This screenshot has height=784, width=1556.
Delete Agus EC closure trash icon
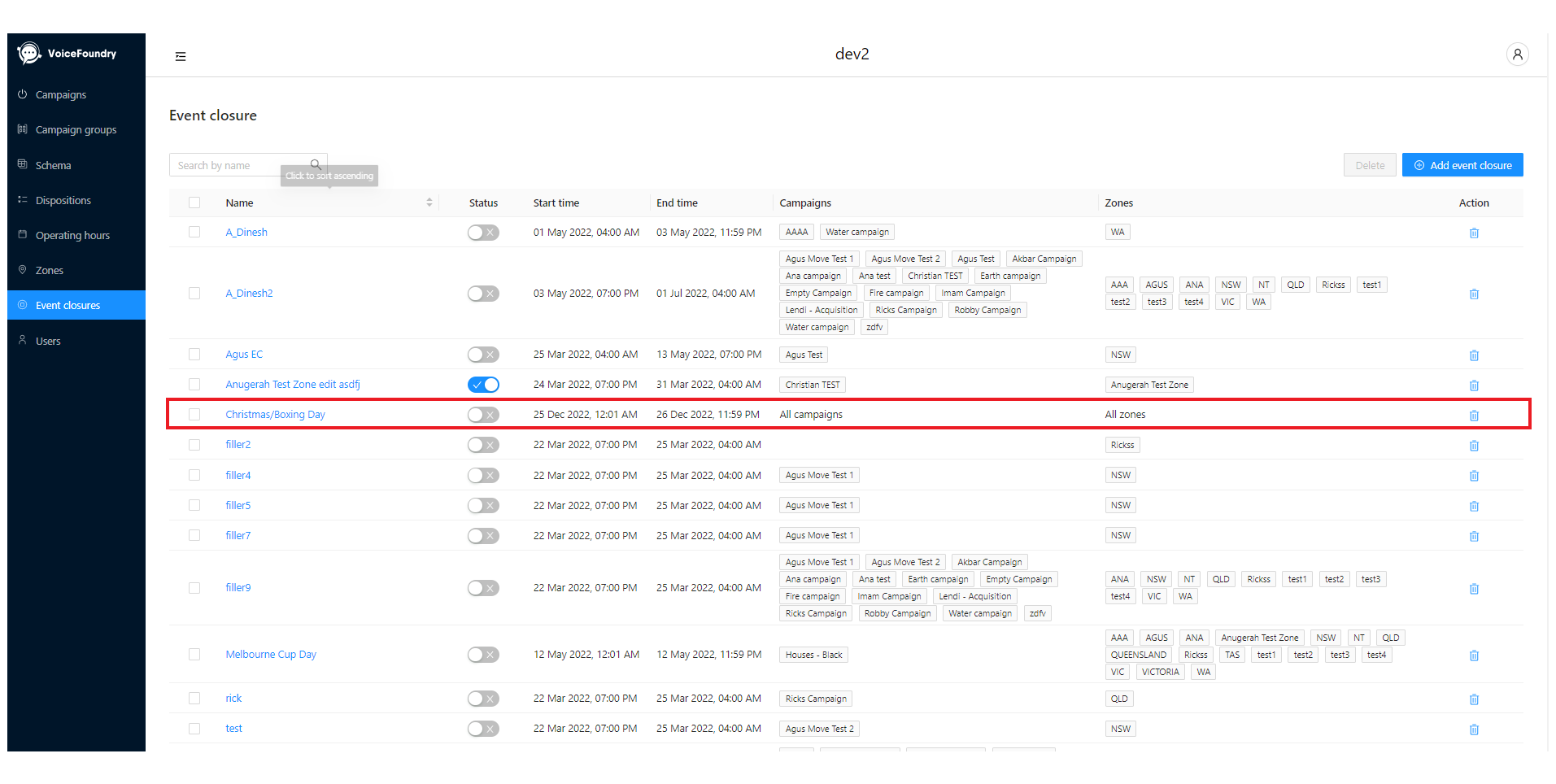tap(1474, 355)
